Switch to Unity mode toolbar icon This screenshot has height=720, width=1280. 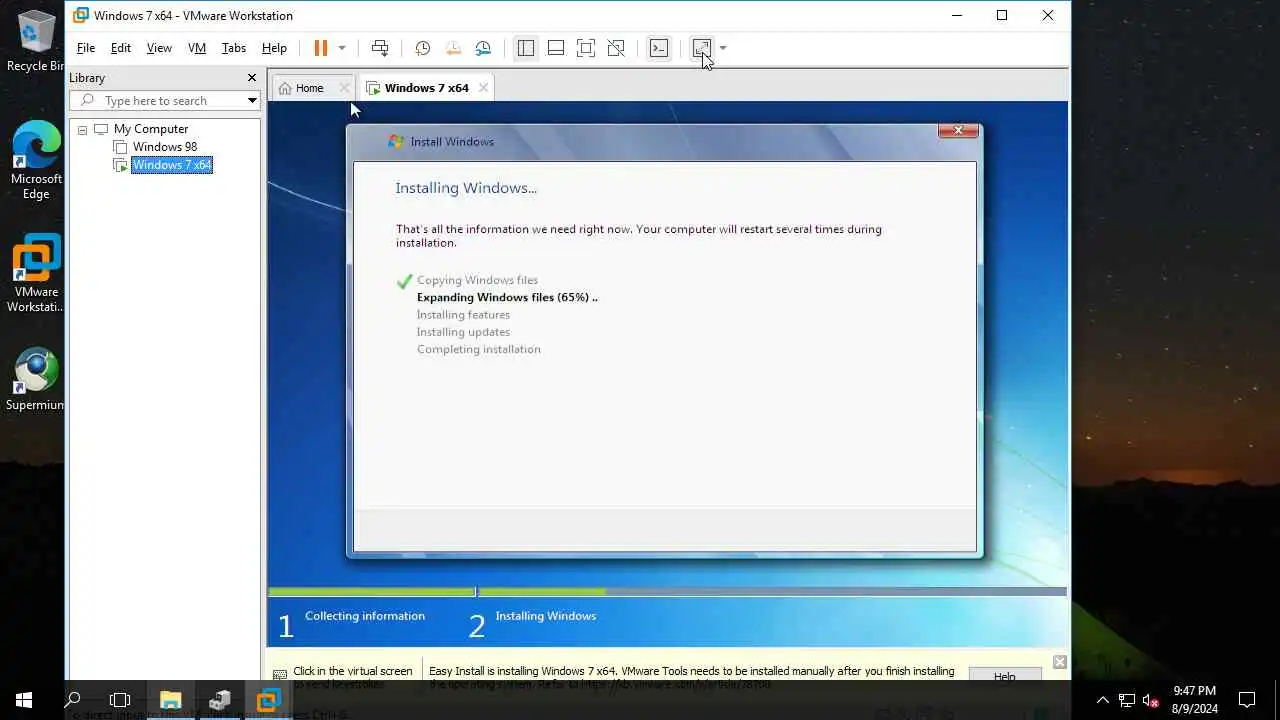tap(616, 48)
